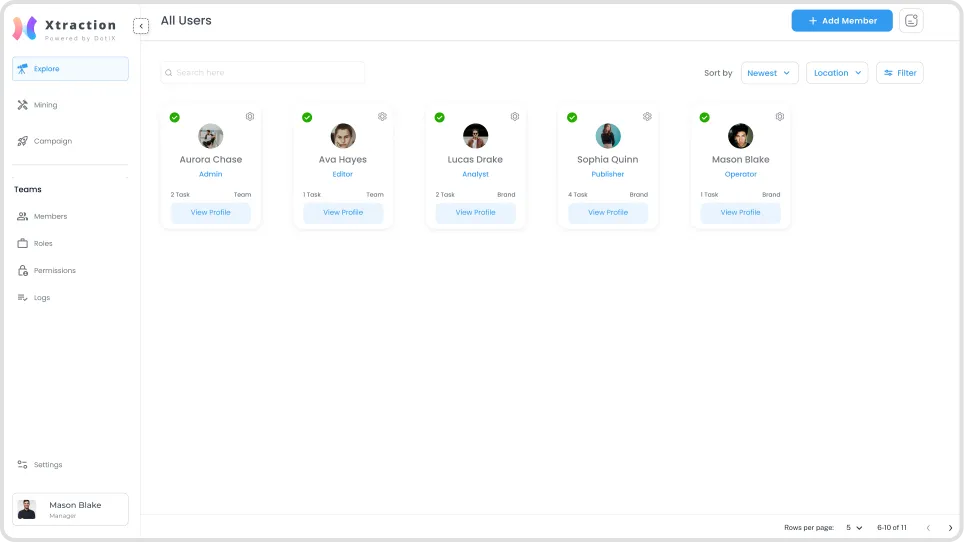Click the '6-10 of 11' pagination text
Viewport: 964px width, 542px height.
pos(892,528)
